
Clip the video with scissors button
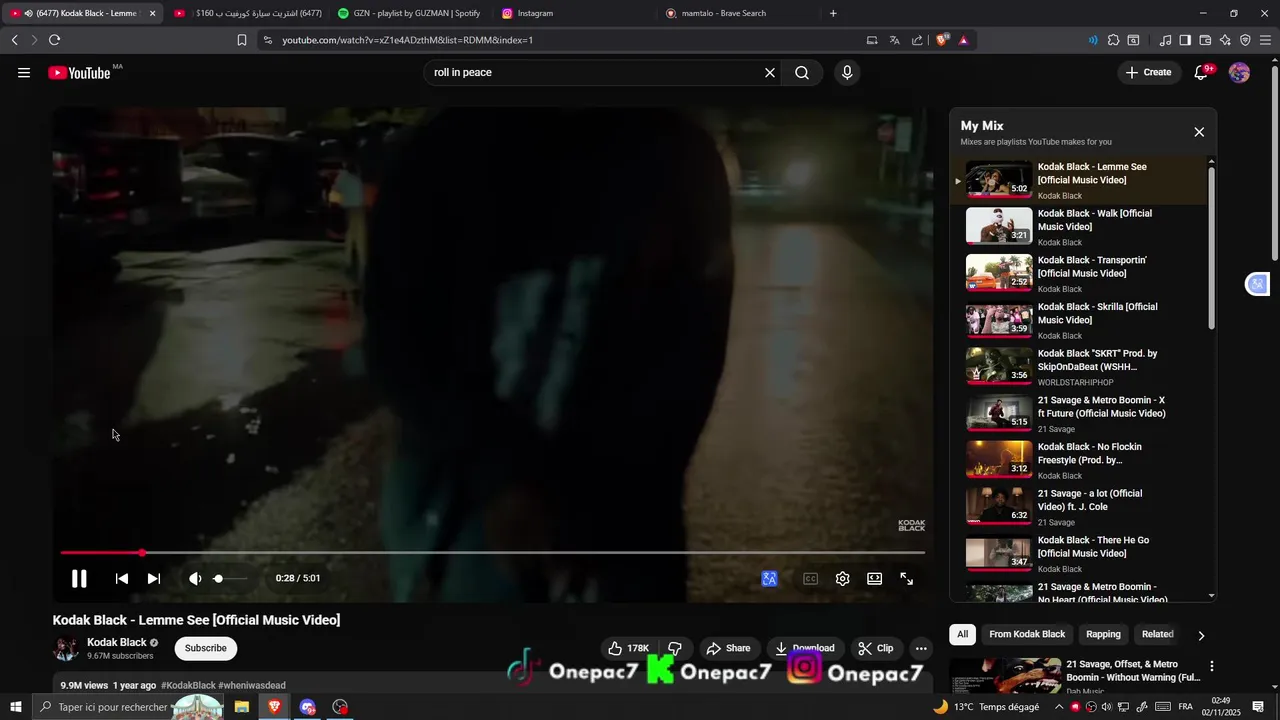click(876, 648)
